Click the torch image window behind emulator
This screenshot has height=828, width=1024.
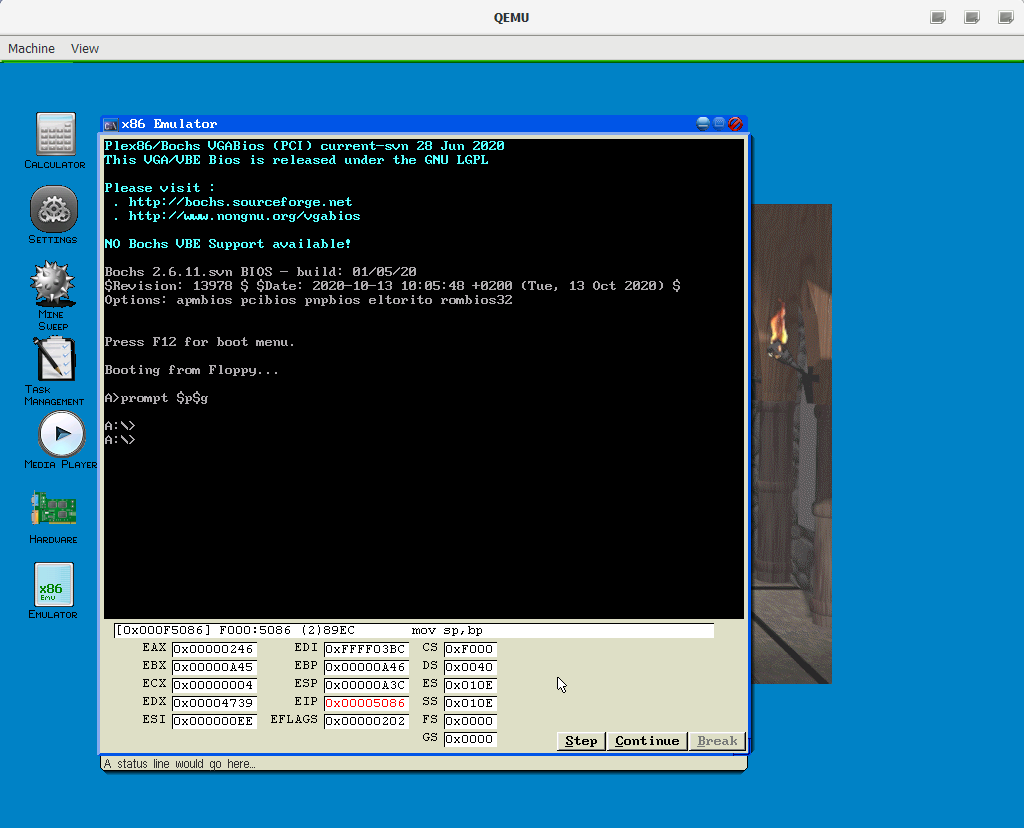point(792,444)
